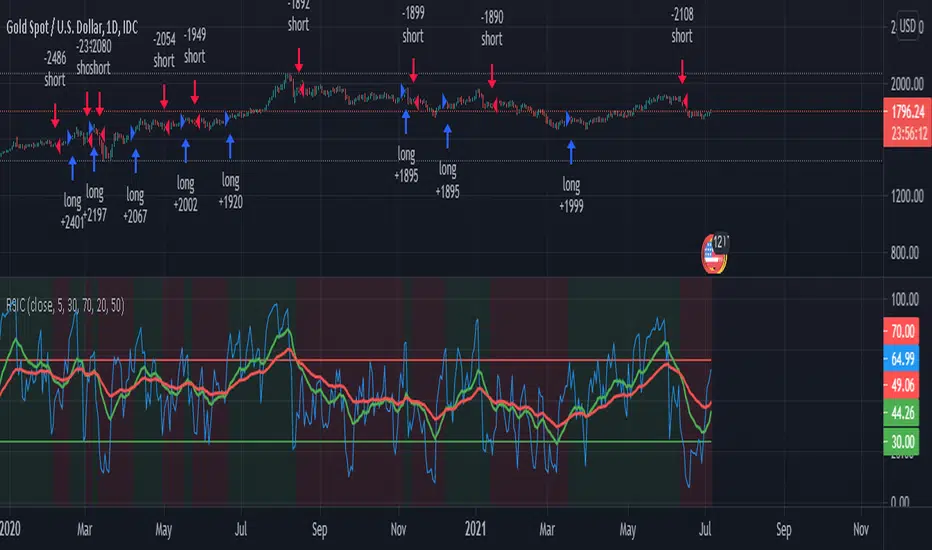Select the long +1920 trade label

point(230,191)
